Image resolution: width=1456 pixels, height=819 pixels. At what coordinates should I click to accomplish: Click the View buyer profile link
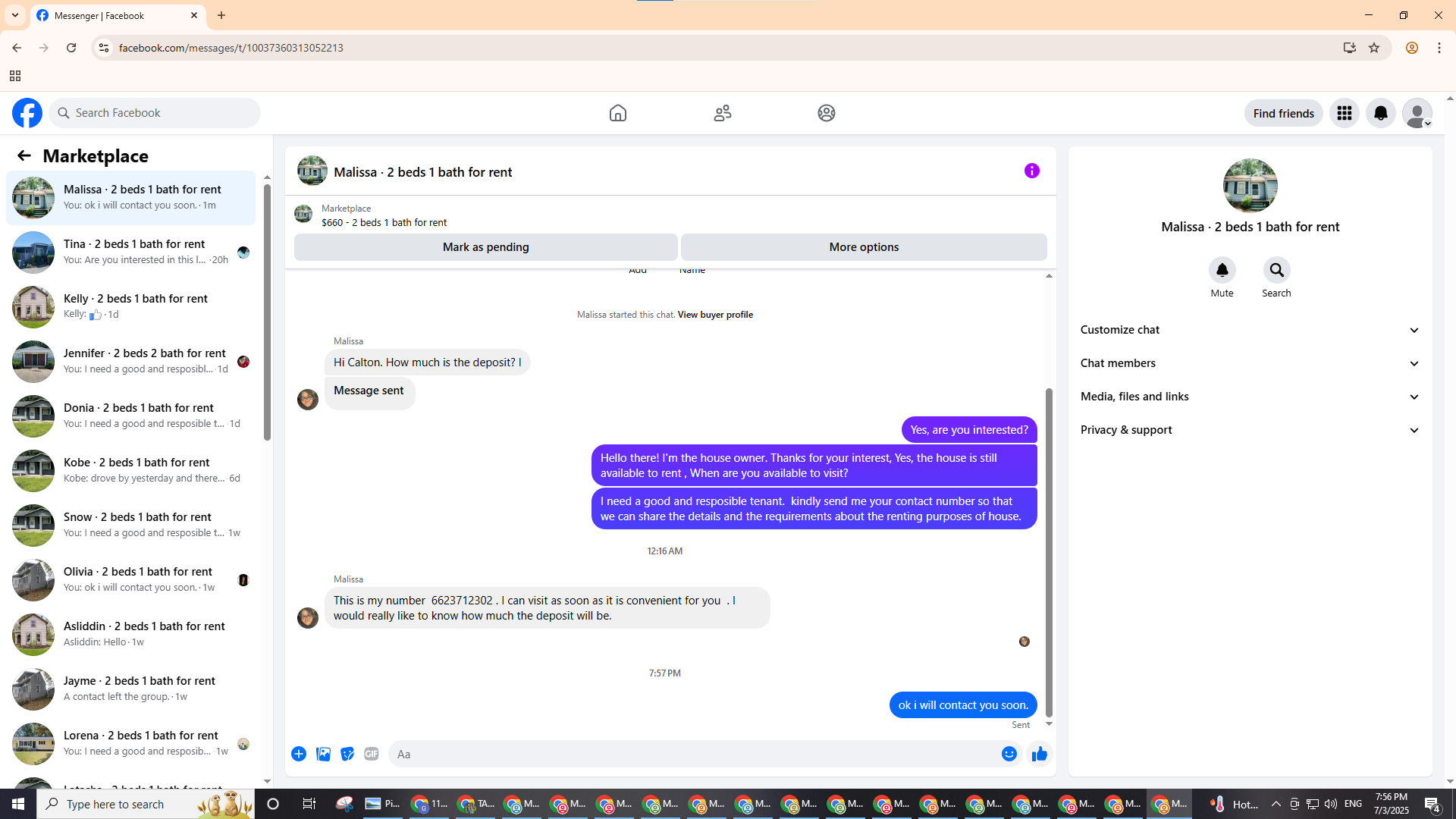(714, 315)
